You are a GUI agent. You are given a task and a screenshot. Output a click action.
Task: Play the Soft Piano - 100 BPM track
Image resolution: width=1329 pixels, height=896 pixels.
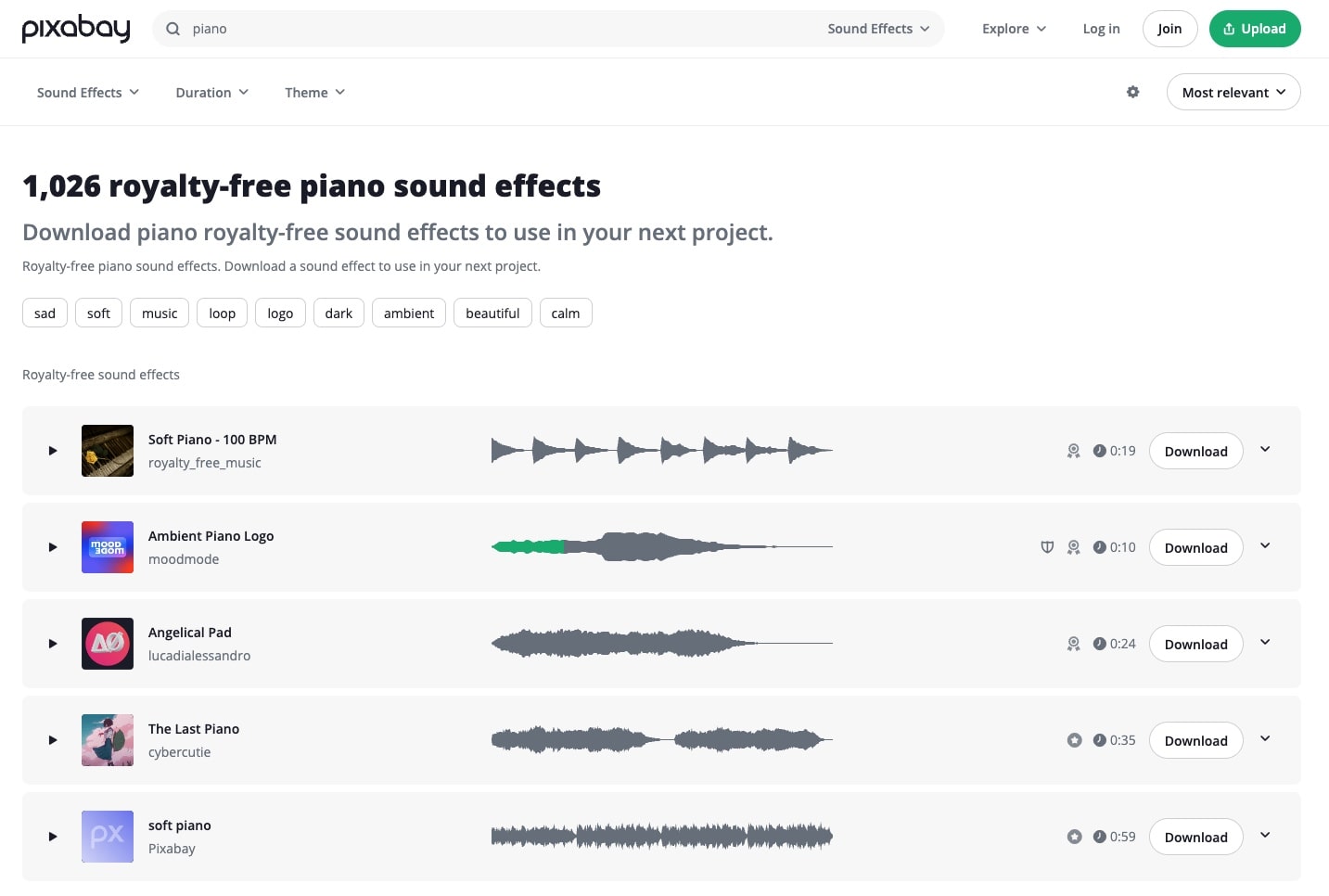pyautogui.click(x=52, y=451)
